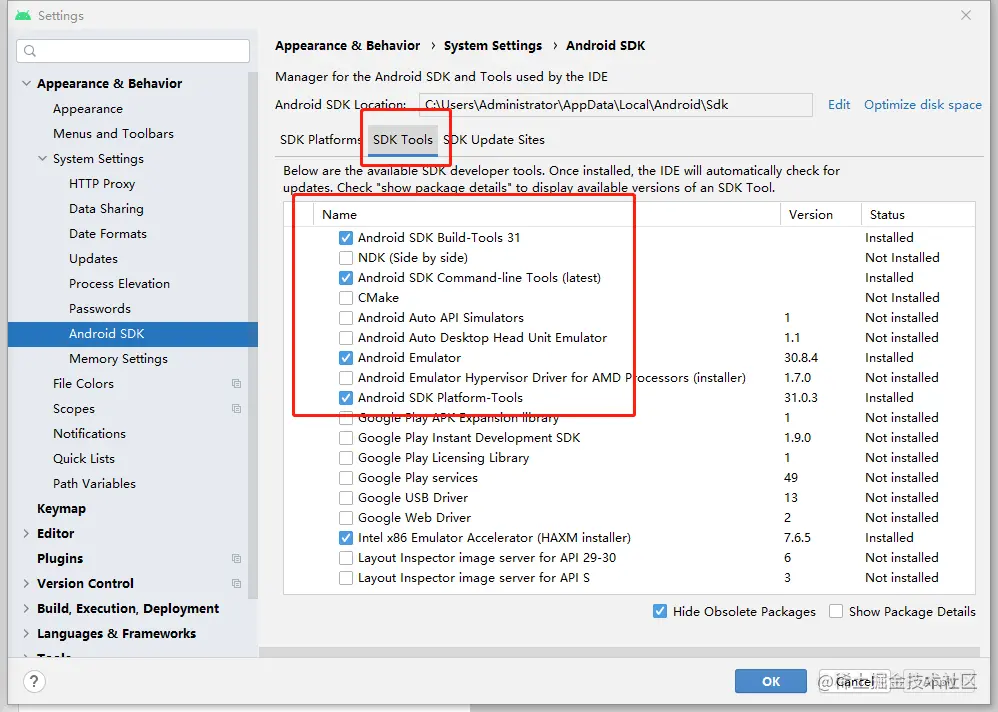Click the project-level icon beside Version Control
The image size is (998, 712).
tap(237, 584)
